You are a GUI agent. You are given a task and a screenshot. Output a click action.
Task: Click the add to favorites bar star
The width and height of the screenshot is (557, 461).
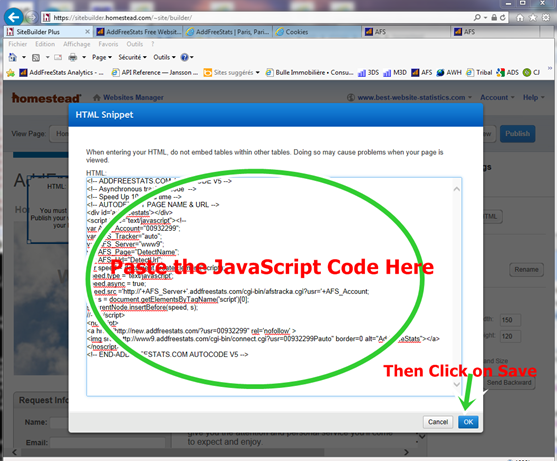point(10,73)
